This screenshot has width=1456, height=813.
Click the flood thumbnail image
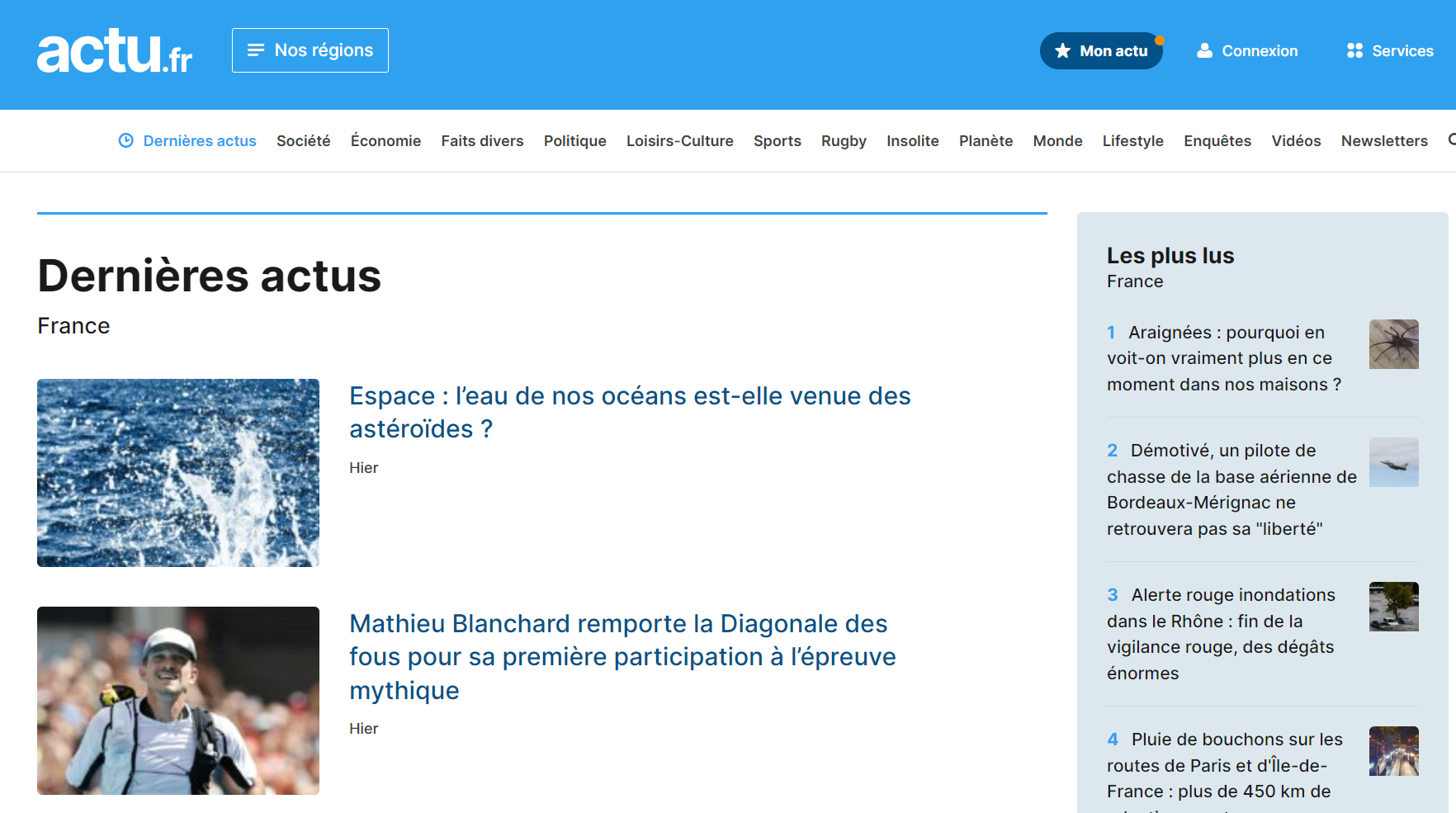click(1394, 607)
